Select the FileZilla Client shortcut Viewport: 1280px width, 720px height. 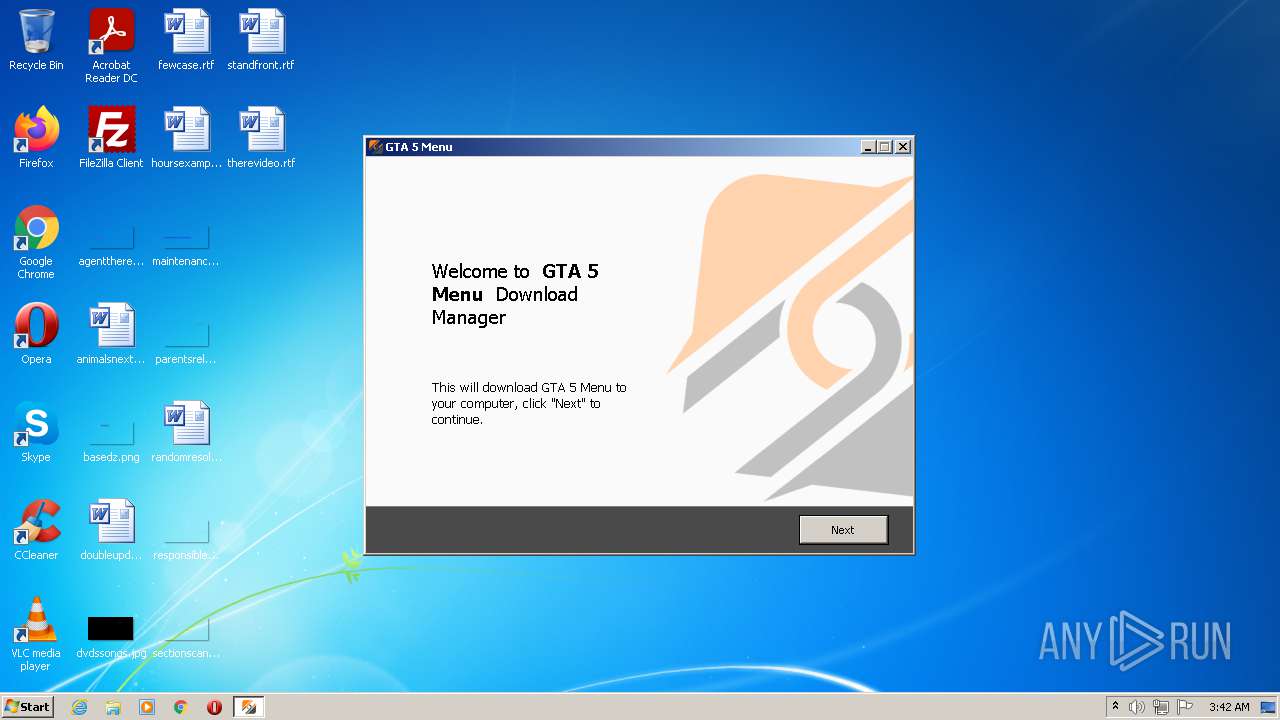(x=111, y=138)
